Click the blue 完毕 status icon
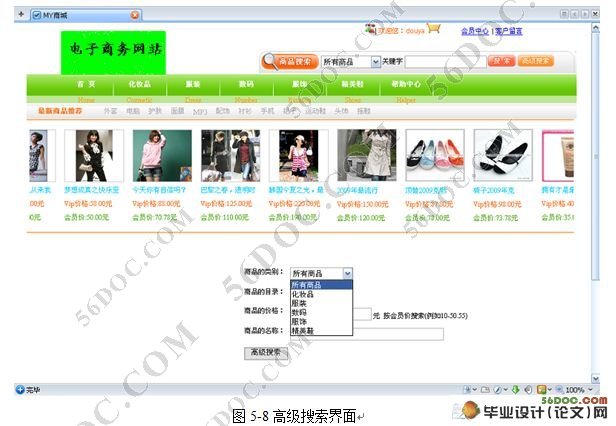The image size is (616, 426). 20,389
